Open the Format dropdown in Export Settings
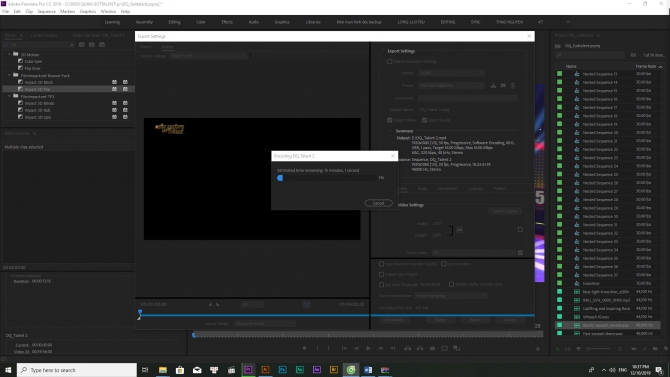Viewport: 670px width, 377px height. [x=451, y=73]
